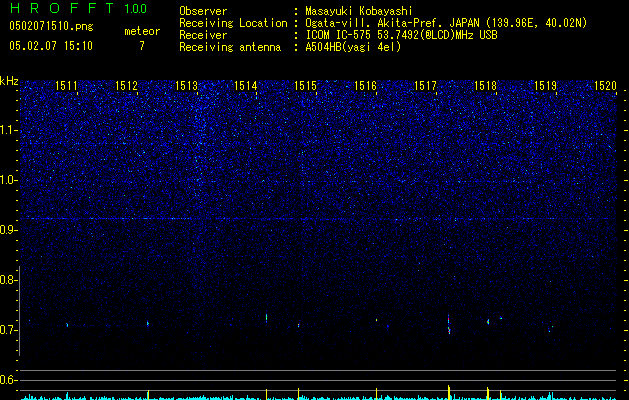Click the meteor echo just after 1514

tap(266, 318)
